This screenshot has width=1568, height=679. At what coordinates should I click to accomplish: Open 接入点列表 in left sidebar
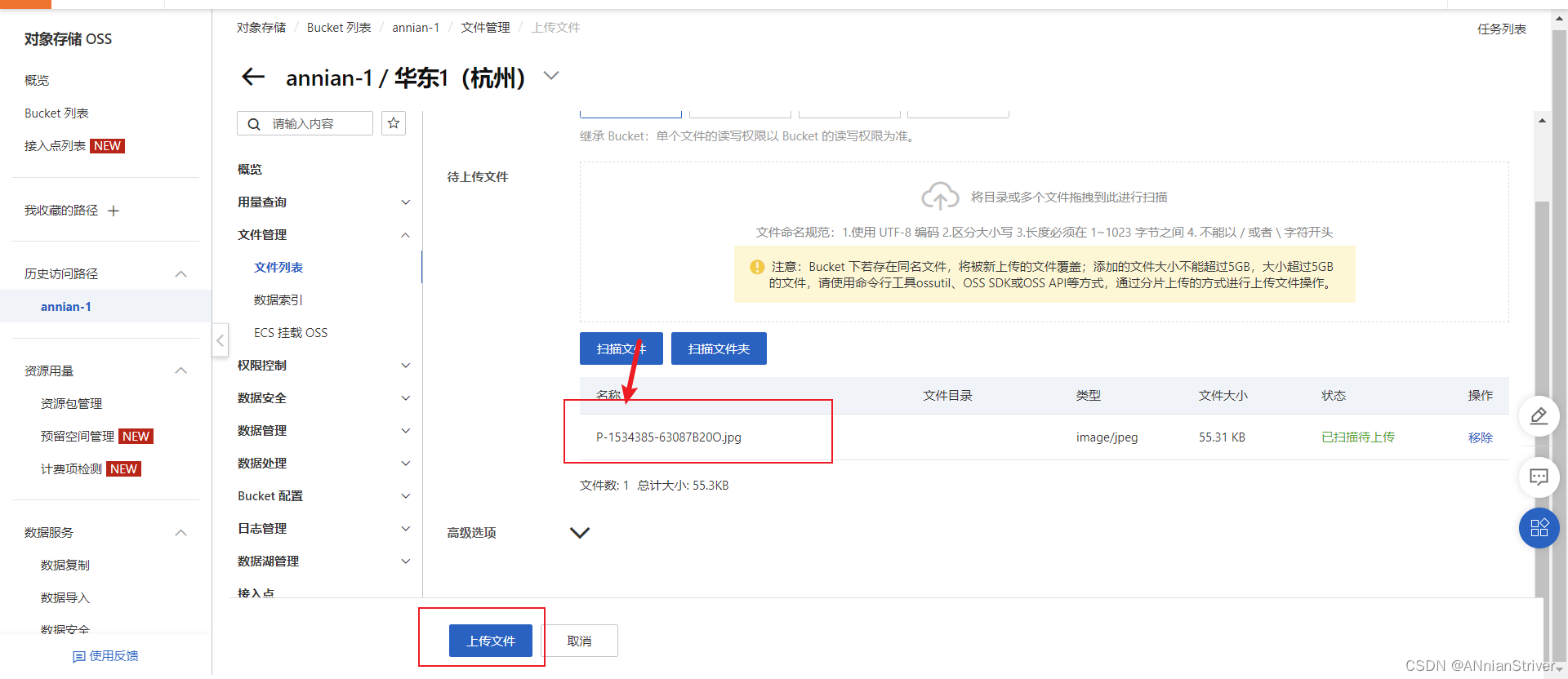[x=55, y=145]
